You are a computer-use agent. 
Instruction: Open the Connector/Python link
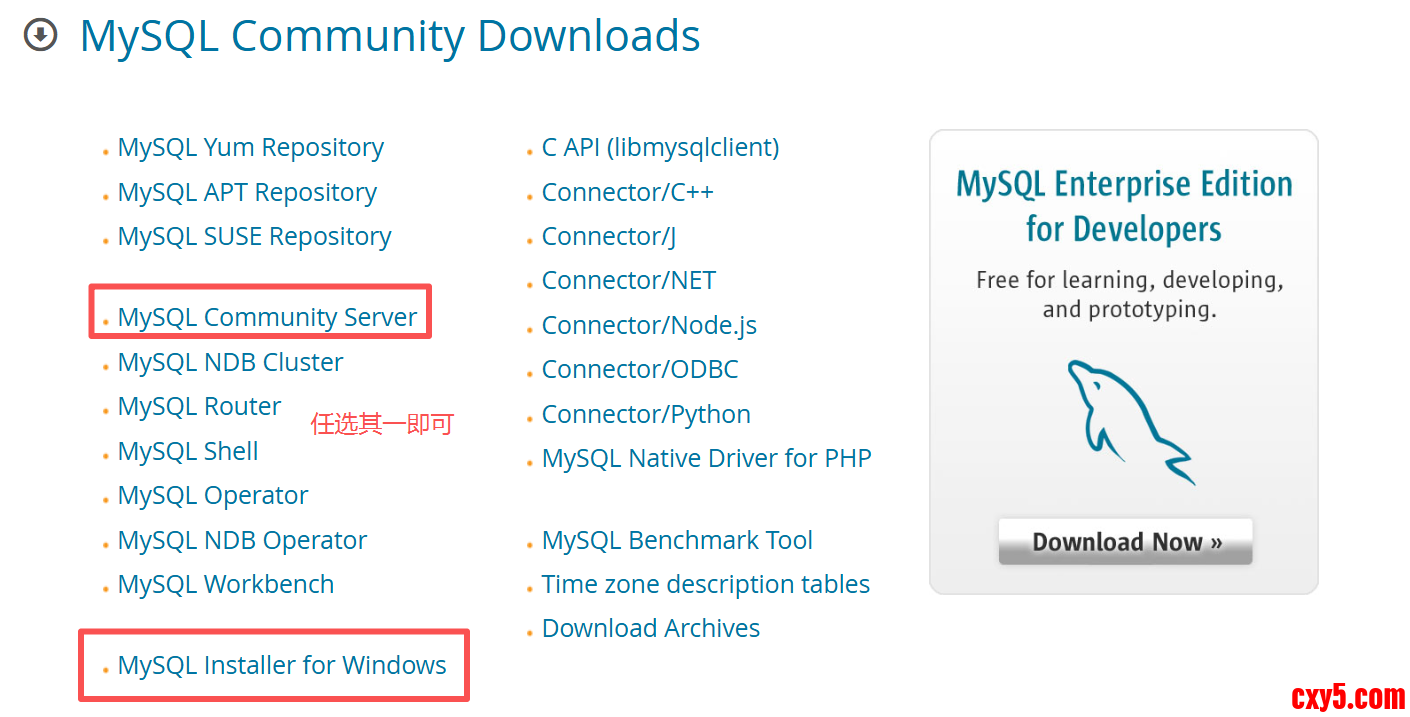646,414
